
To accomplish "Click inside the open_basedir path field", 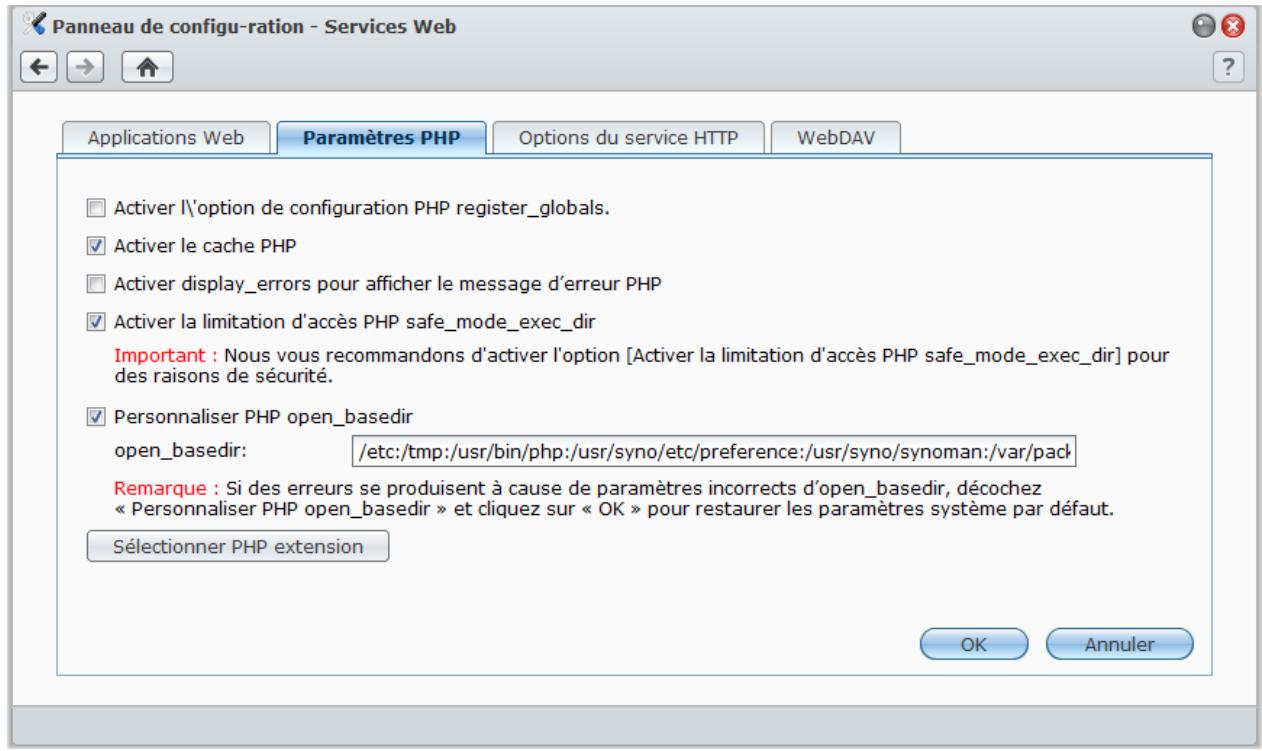I will 715,453.
